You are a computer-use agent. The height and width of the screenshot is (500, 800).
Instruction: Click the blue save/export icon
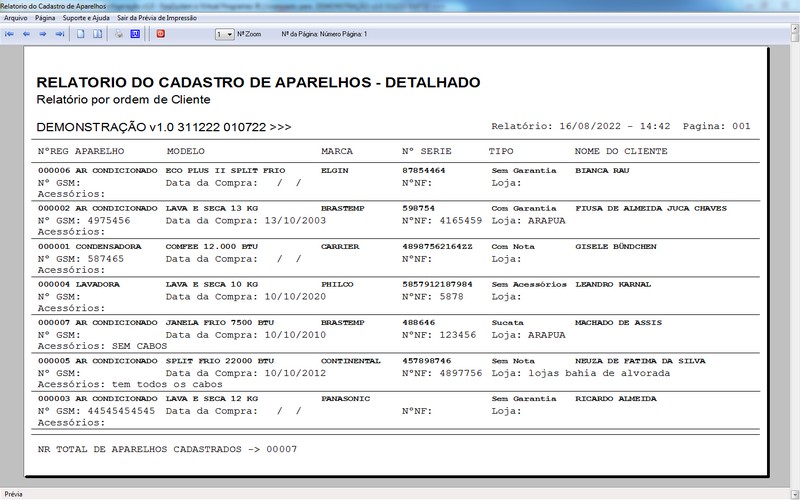(x=134, y=34)
